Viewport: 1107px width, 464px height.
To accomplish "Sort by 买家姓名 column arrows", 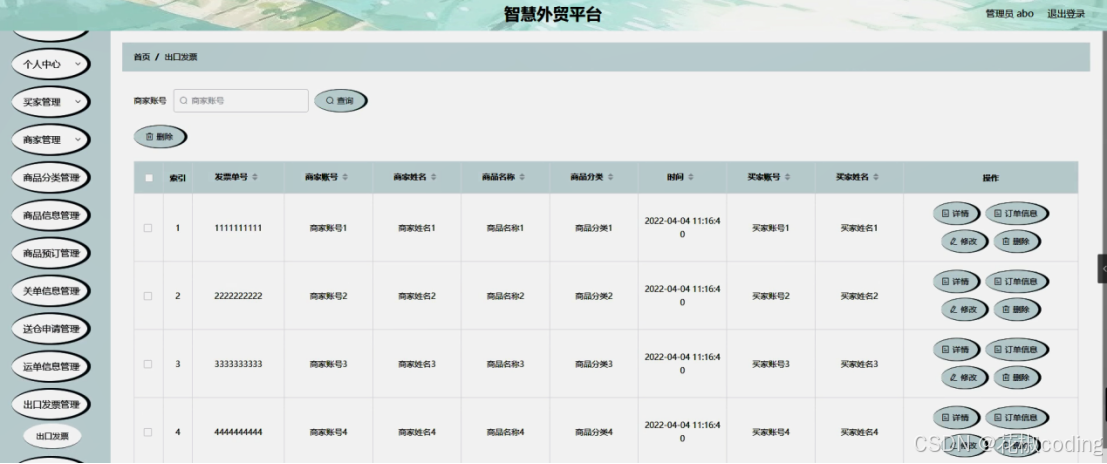I will click(x=875, y=177).
